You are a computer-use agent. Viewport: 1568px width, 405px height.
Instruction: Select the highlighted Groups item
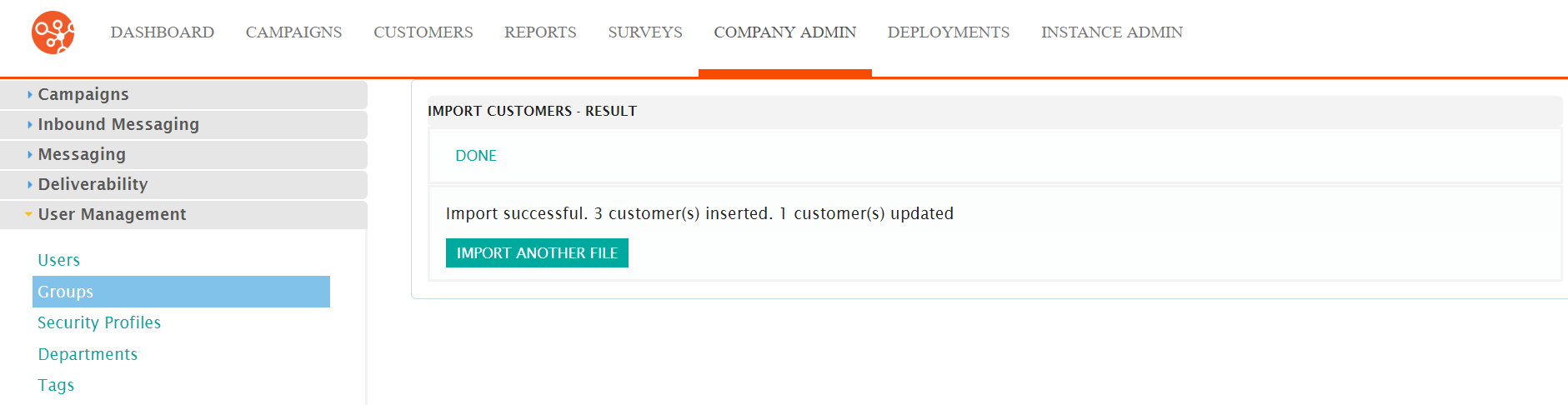181,292
